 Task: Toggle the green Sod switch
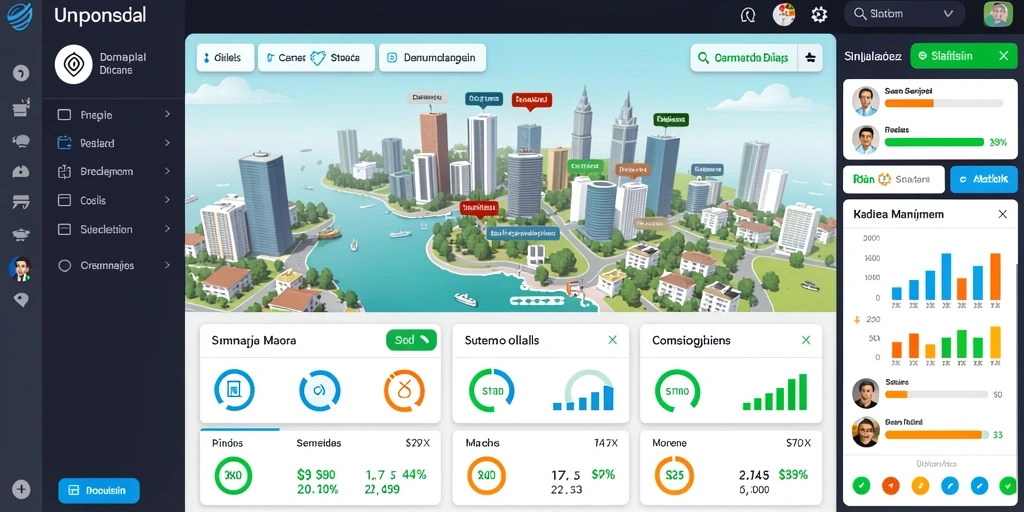pyautogui.click(x=411, y=340)
